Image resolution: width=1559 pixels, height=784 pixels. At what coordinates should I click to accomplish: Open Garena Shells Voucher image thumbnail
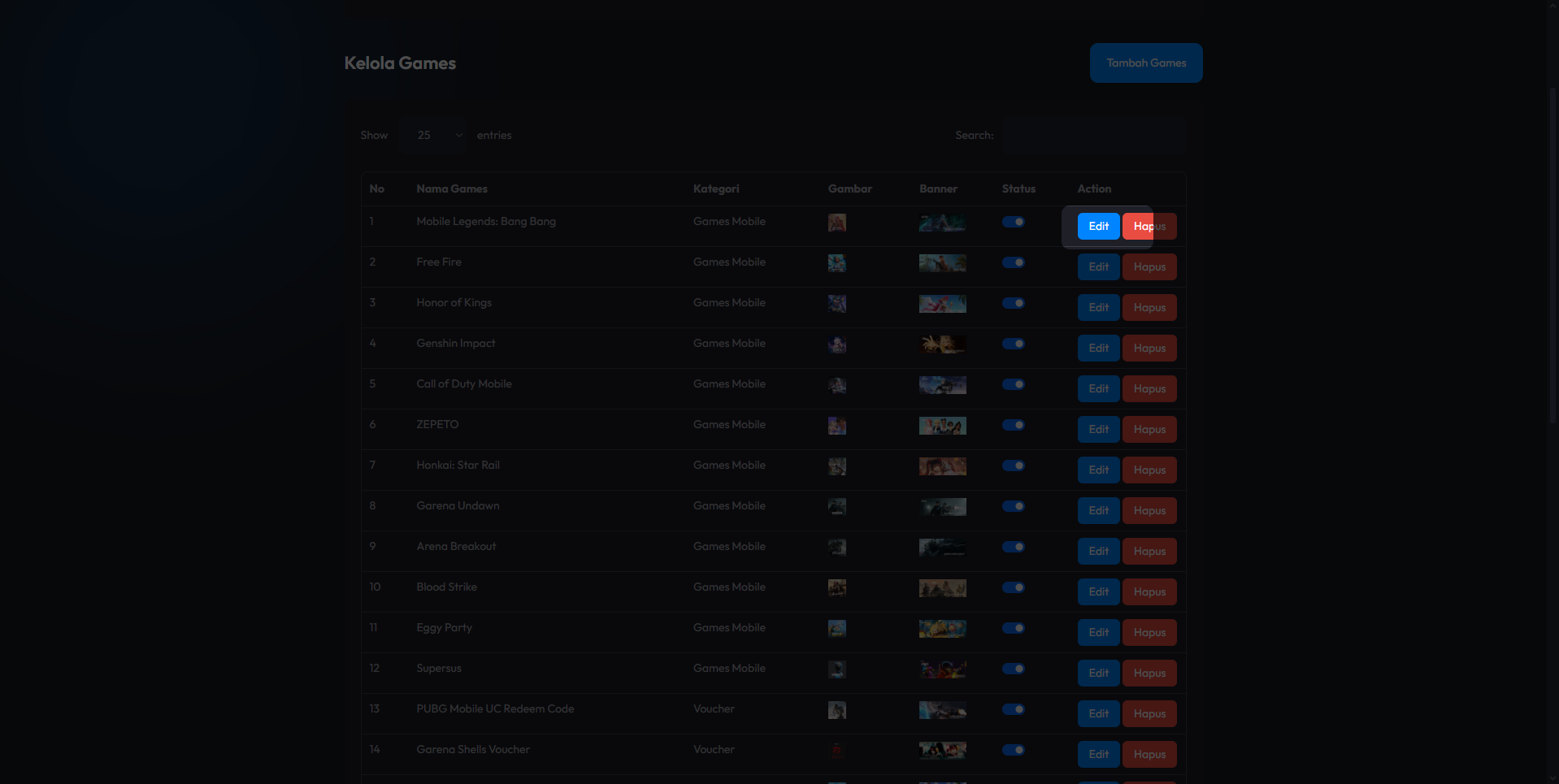836,751
